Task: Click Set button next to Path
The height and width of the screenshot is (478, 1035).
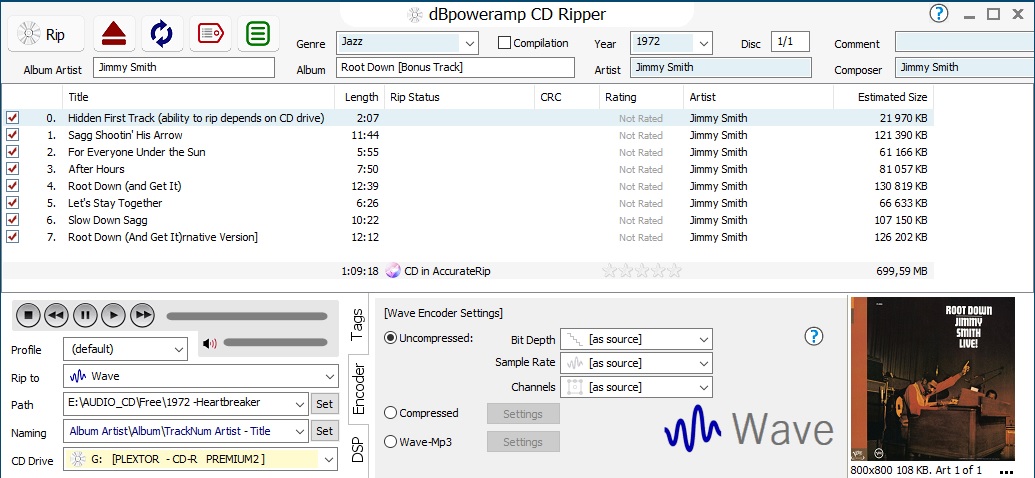Action: [x=324, y=403]
